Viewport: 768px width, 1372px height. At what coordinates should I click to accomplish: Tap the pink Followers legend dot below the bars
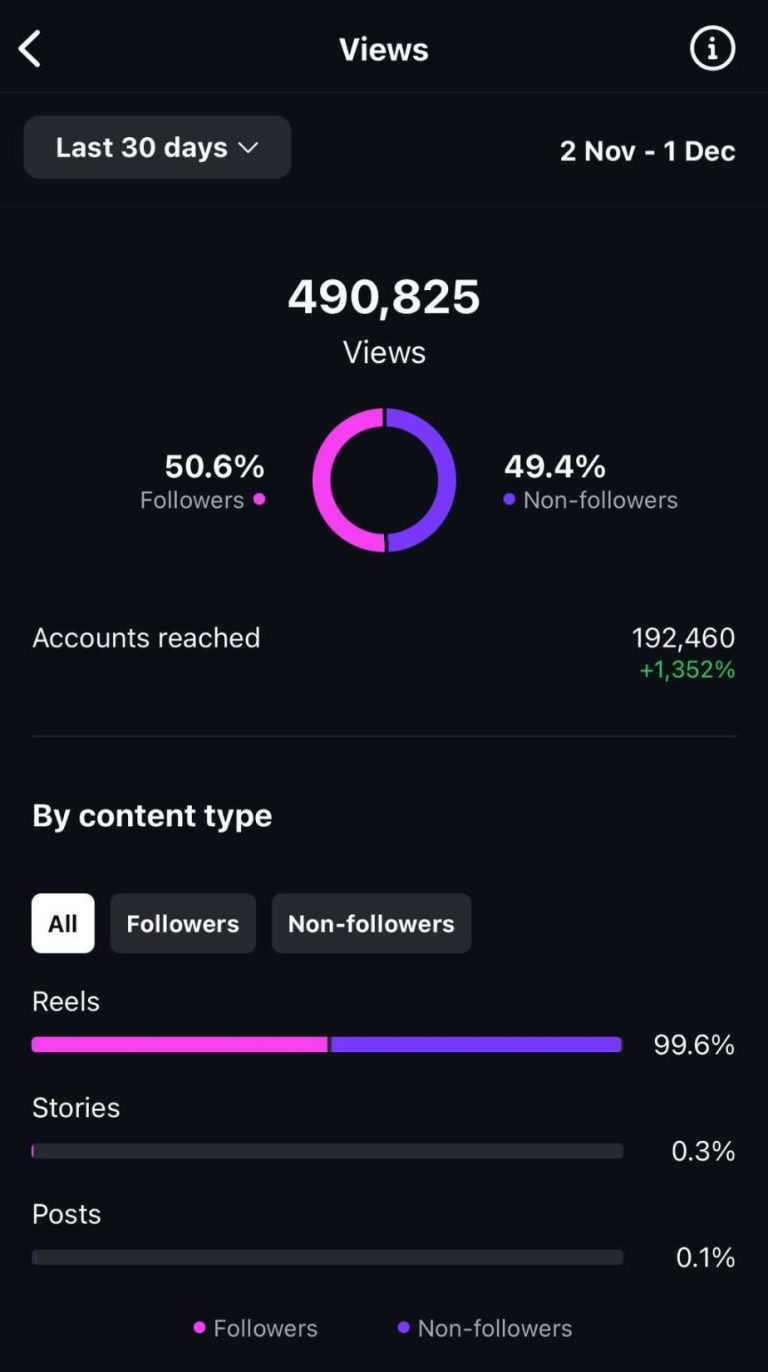(x=199, y=1327)
